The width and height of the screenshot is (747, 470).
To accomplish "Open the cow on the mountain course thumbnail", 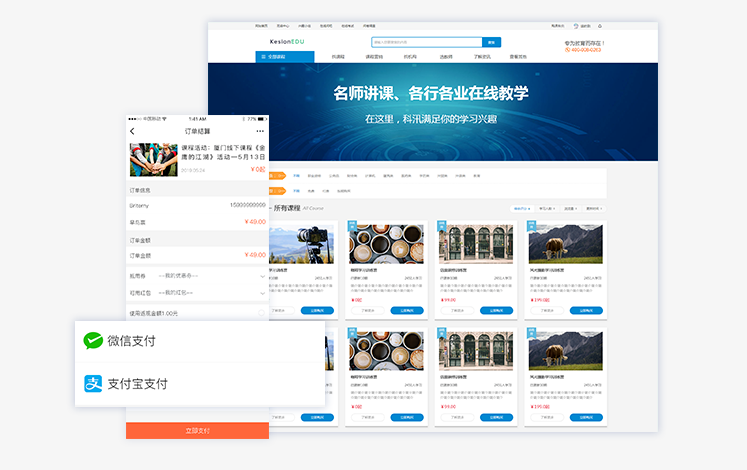I will (565, 243).
